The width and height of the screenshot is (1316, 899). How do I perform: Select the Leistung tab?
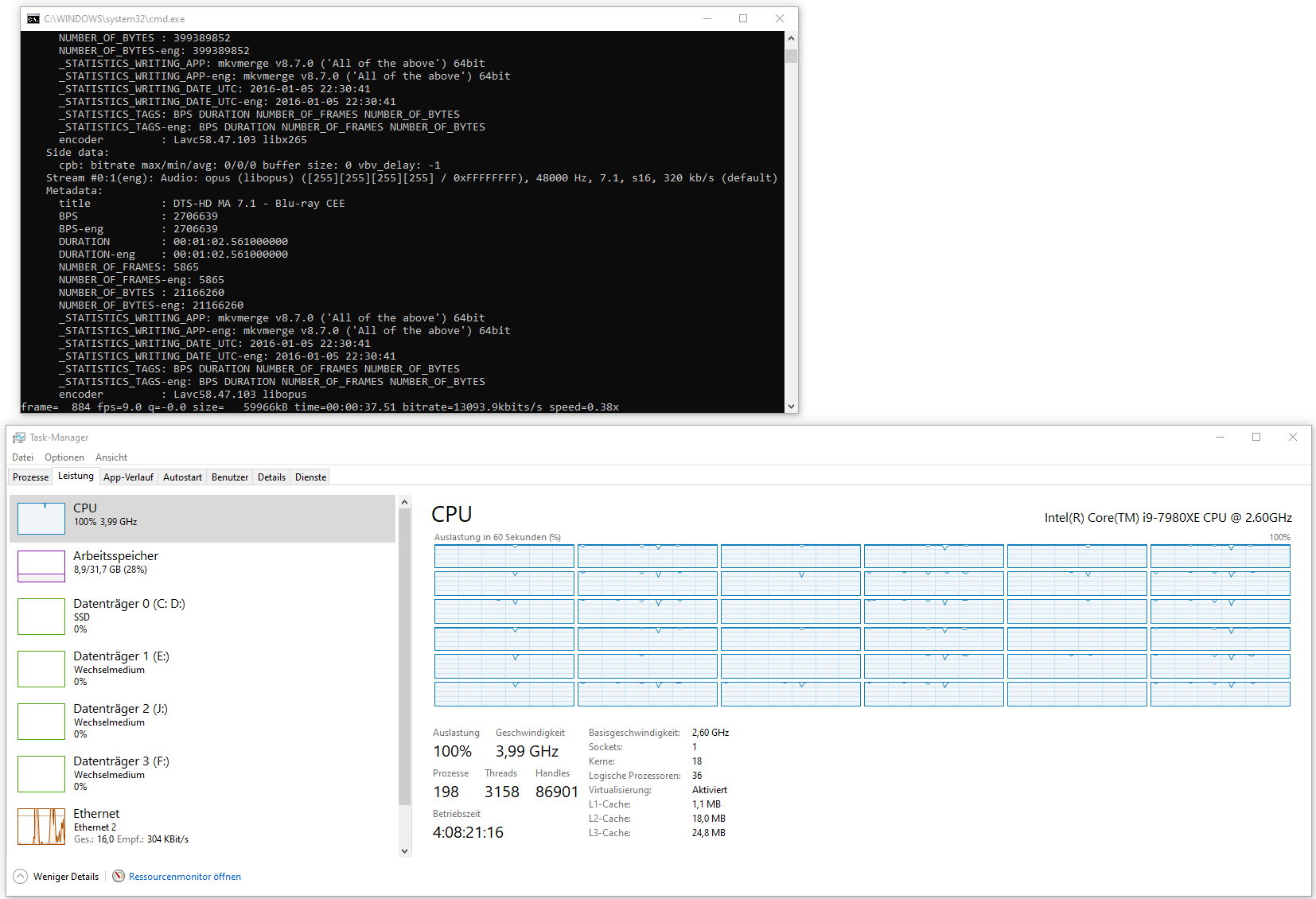point(76,476)
